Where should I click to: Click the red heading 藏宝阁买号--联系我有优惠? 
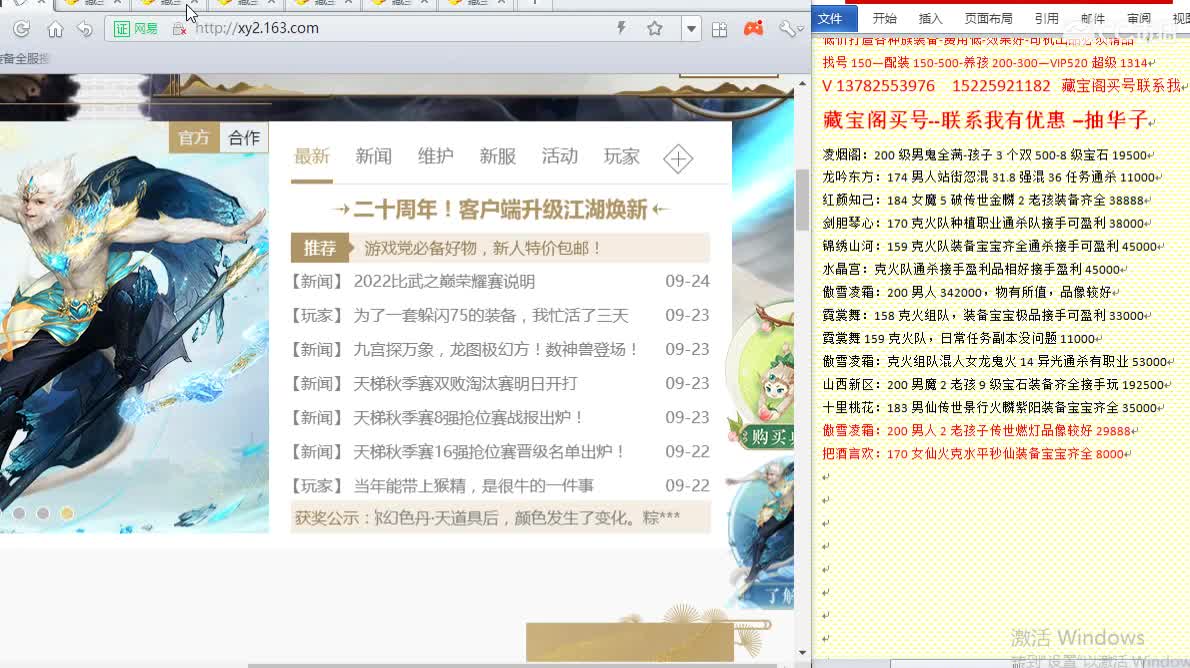[x=987, y=120]
